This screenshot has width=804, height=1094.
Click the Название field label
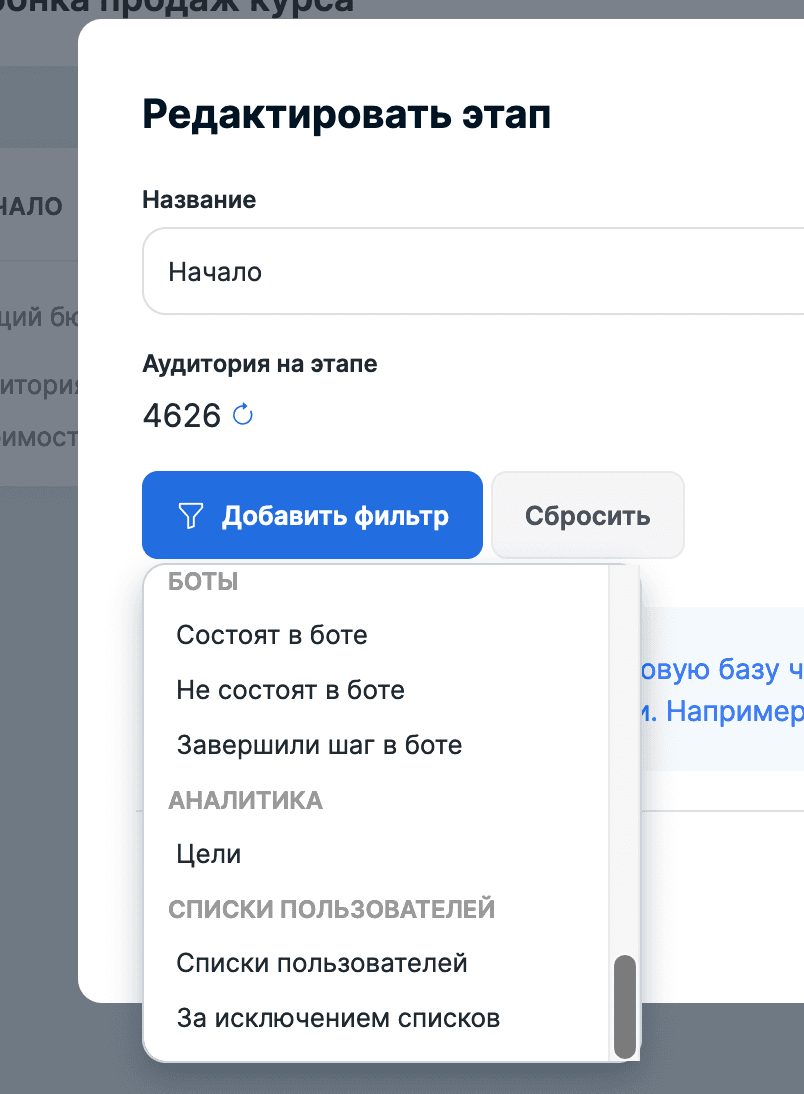pyautogui.click(x=199, y=200)
